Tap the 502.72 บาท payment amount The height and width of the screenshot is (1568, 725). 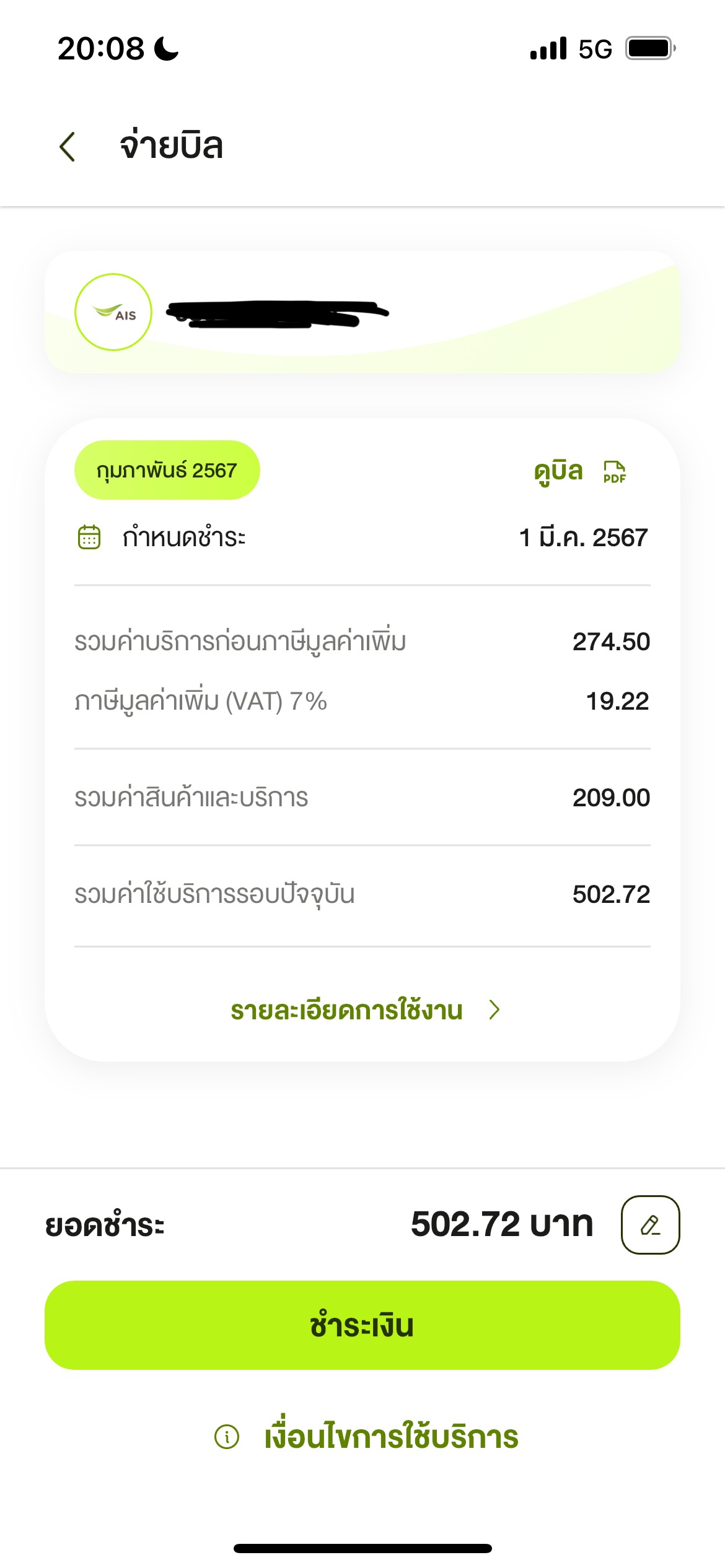[502, 1224]
